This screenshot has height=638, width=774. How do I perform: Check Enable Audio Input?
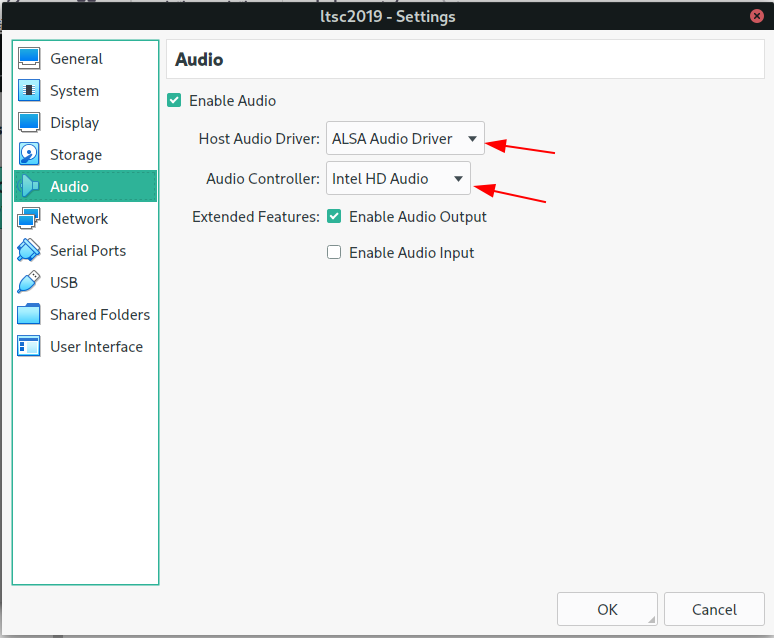point(334,252)
